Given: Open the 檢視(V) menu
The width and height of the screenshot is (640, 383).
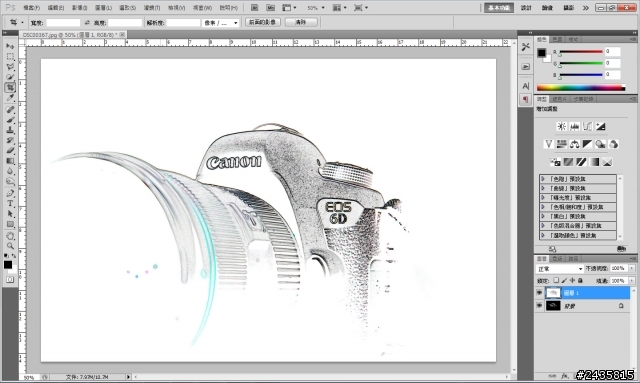Looking at the screenshot, I should click(176, 8).
